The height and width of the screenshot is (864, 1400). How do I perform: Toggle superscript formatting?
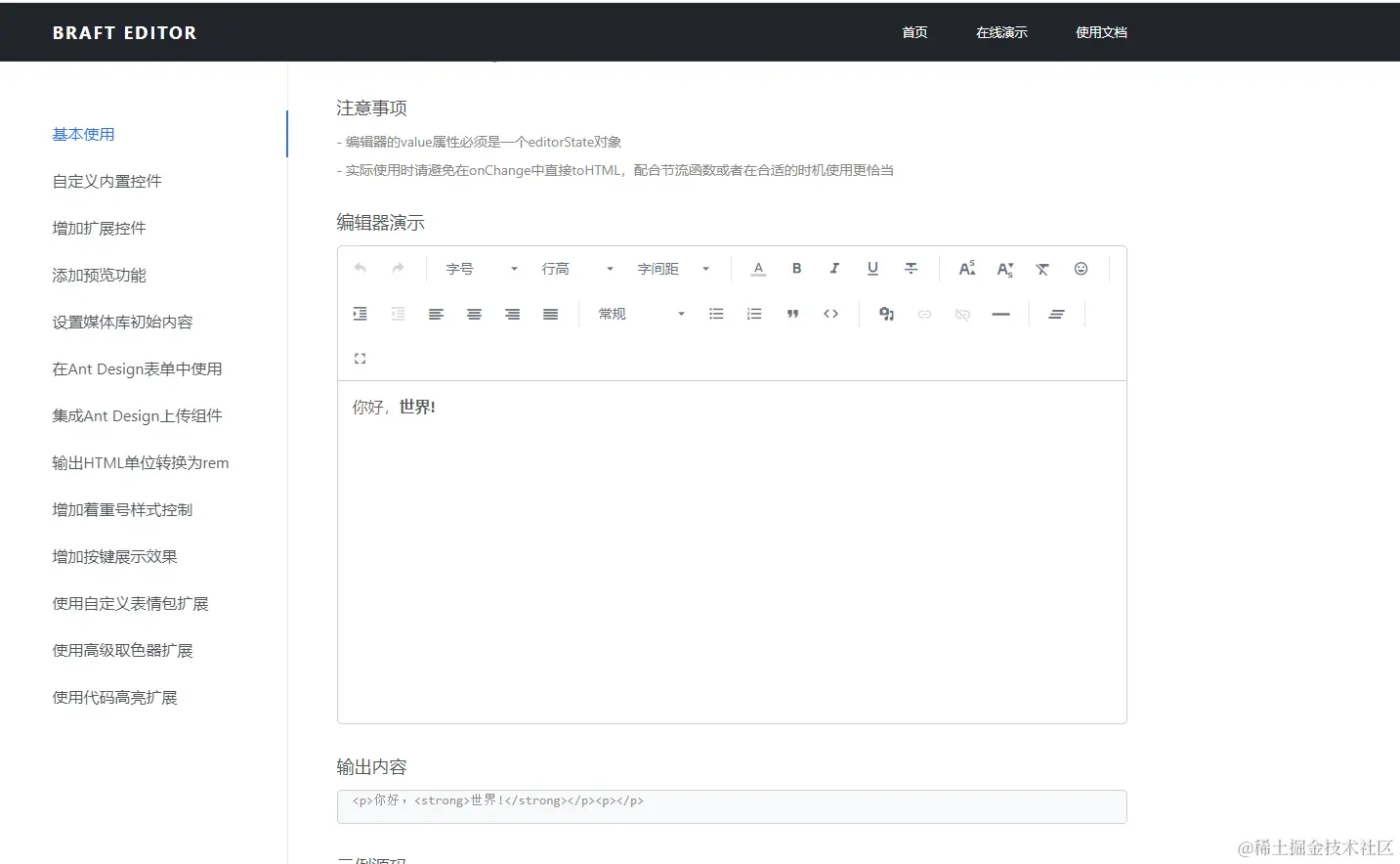point(967,269)
